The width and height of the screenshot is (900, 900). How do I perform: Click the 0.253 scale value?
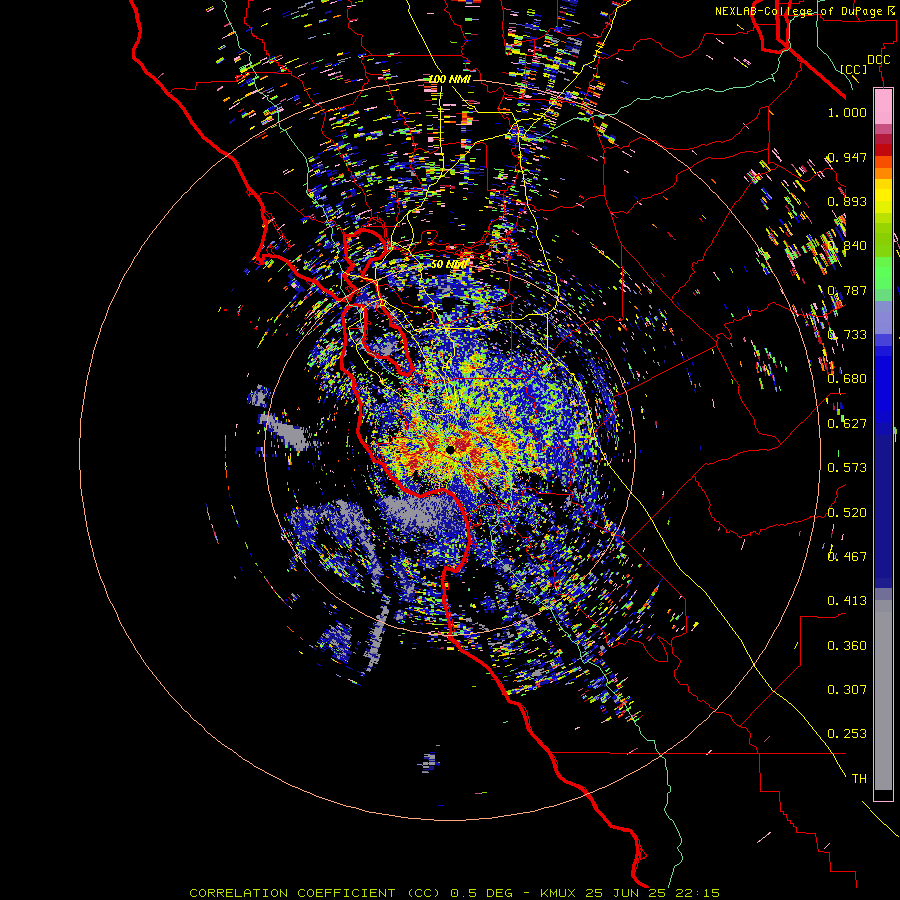tap(847, 734)
